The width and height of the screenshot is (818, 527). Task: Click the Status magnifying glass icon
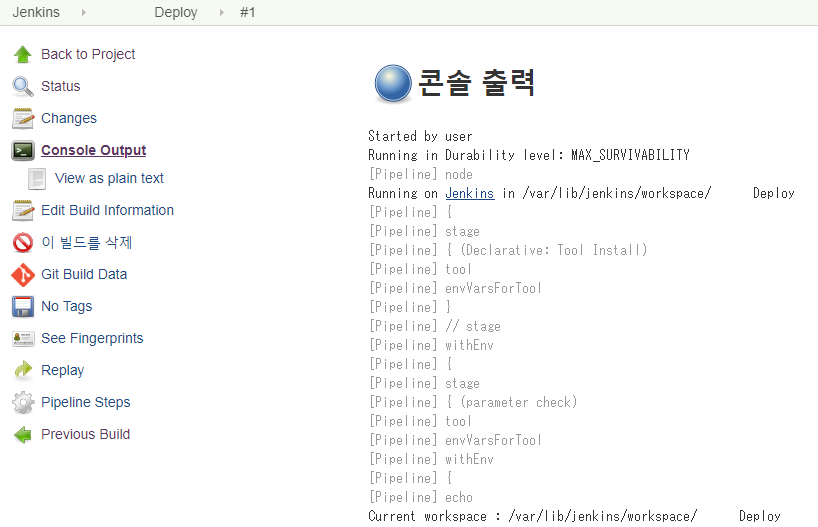(x=23, y=86)
